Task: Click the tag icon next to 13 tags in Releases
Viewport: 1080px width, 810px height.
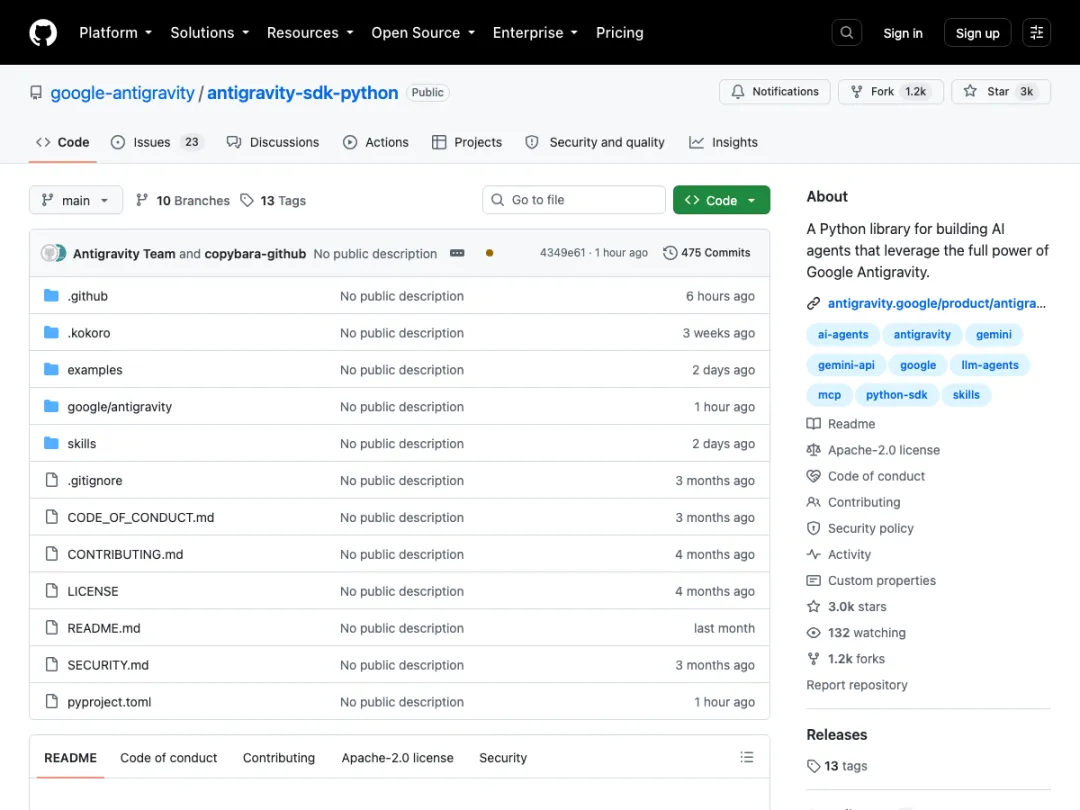Action: coord(813,767)
